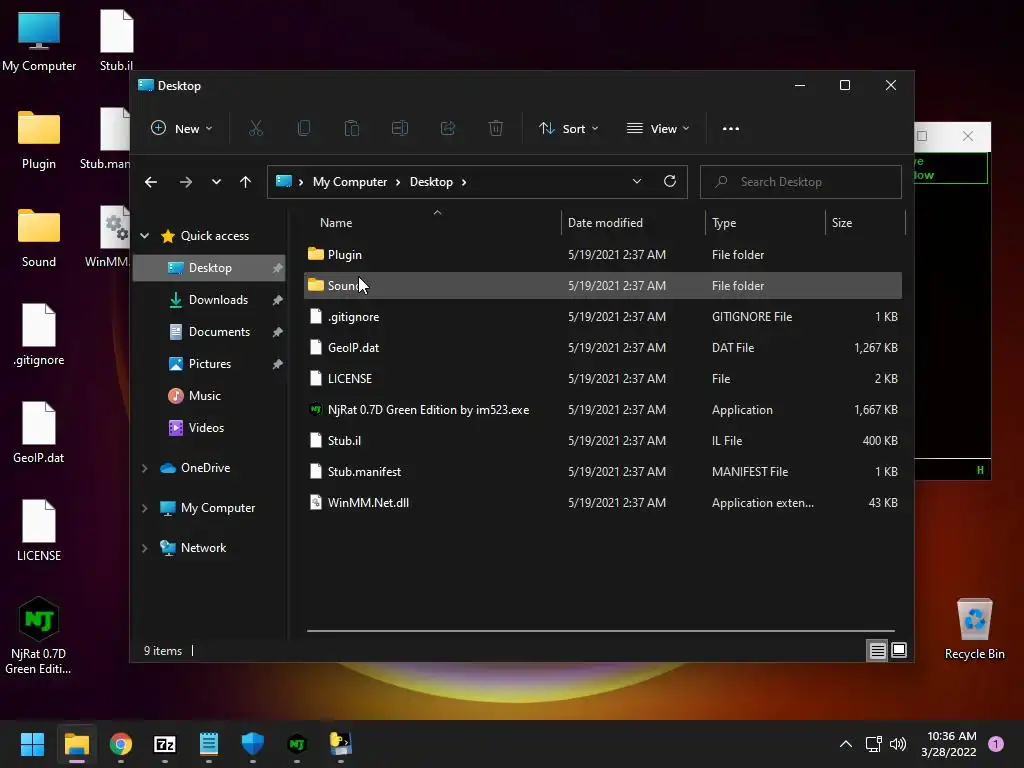Sort by the Type column header

click(x=765, y=223)
